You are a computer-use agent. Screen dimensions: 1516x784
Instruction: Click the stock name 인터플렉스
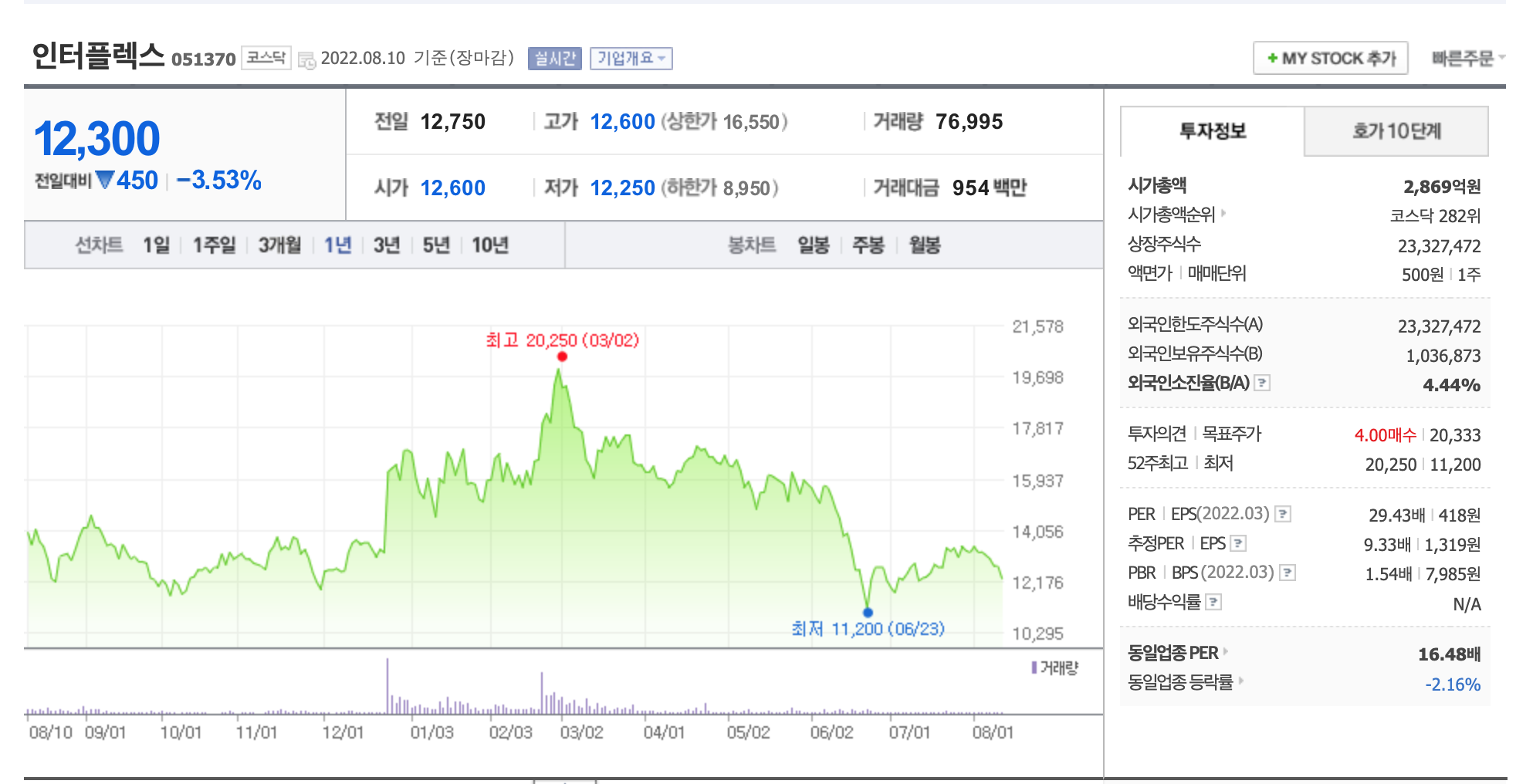pyautogui.click(x=98, y=56)
